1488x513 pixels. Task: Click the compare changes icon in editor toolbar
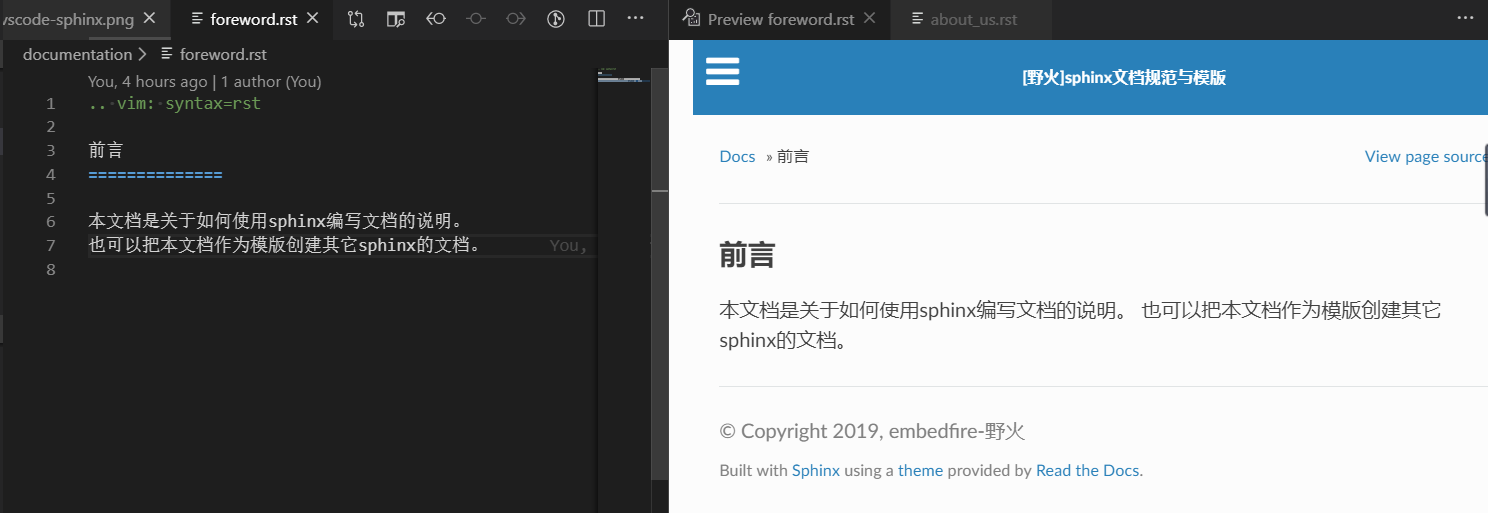coord(356,19)
